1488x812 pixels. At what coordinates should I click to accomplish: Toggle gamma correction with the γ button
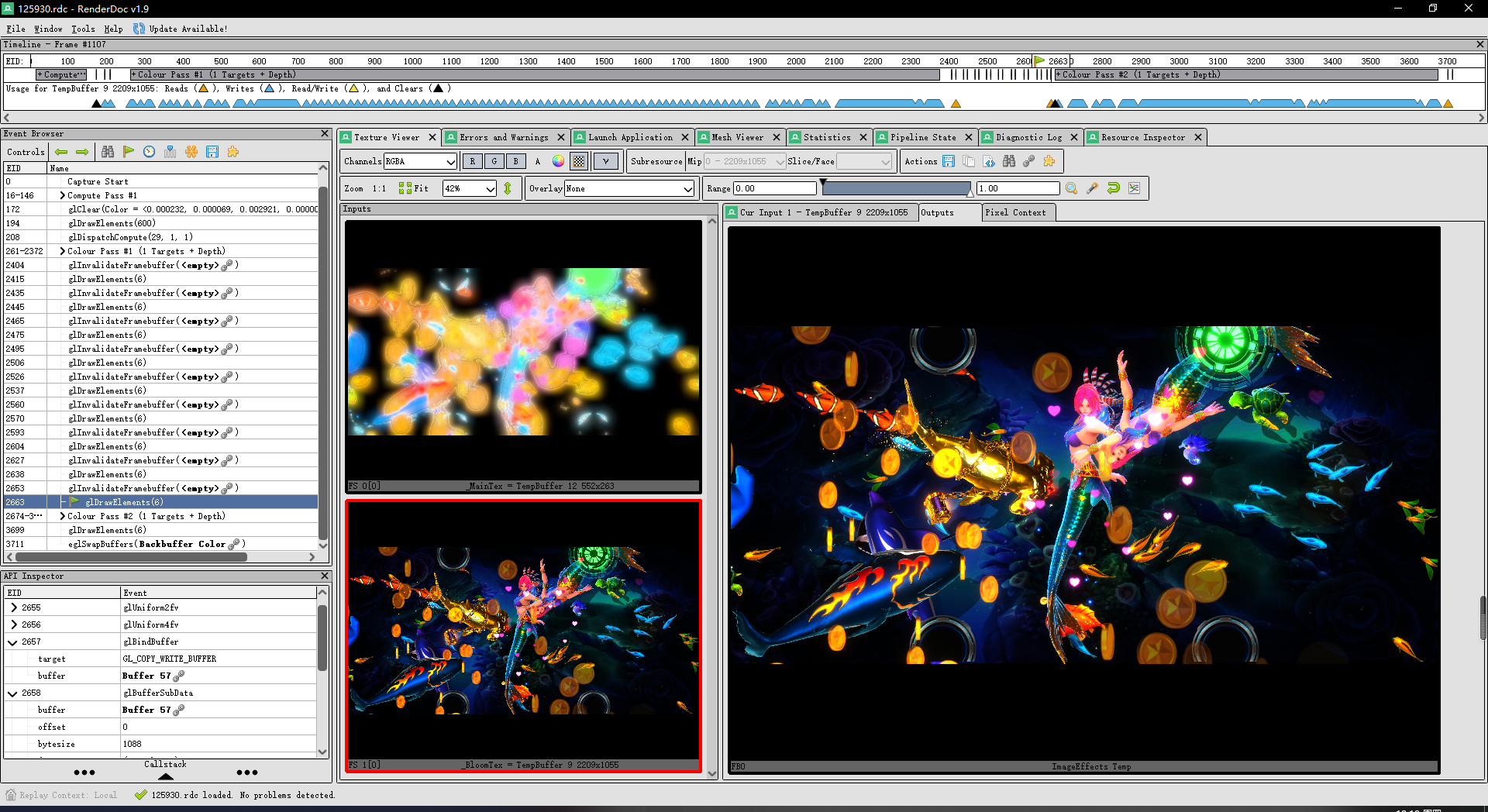tap(606, 161)
